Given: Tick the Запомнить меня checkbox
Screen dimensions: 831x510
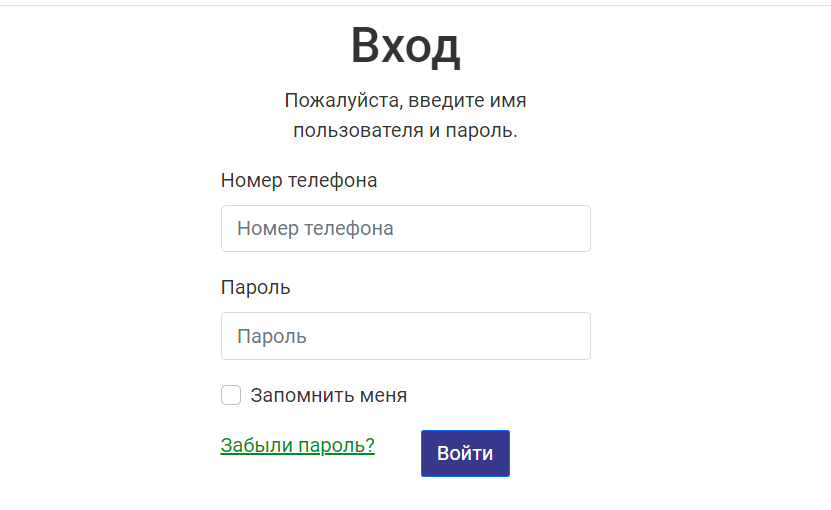Looking at the screenshot, I should [x=231, y=395].
